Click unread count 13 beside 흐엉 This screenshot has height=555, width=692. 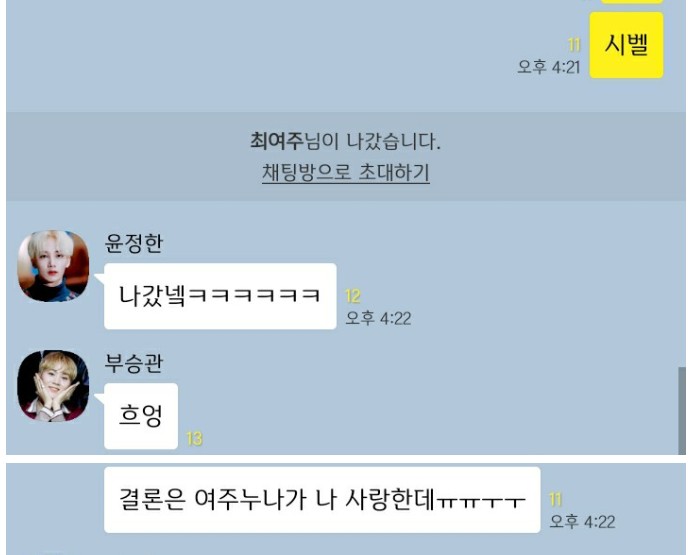tap(194, 439)
